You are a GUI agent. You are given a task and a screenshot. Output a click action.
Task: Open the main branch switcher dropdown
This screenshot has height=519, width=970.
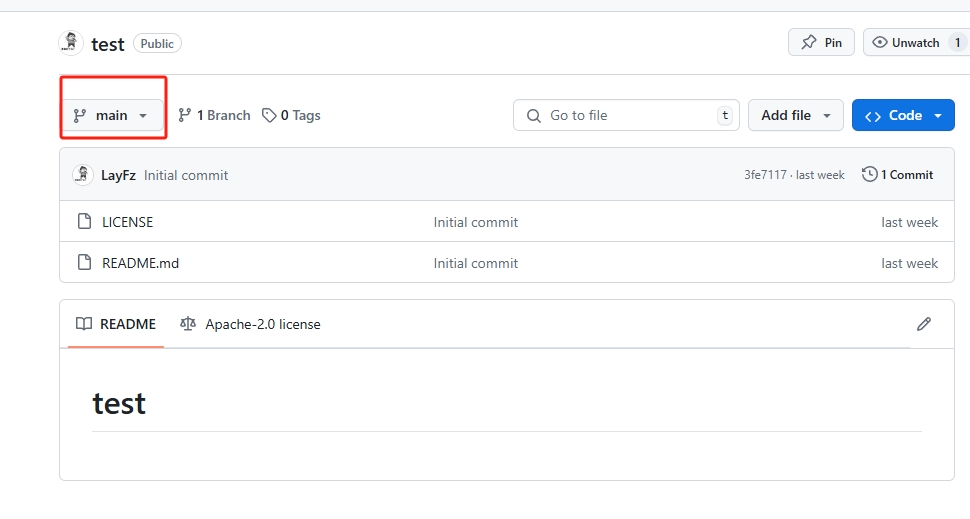111,115
